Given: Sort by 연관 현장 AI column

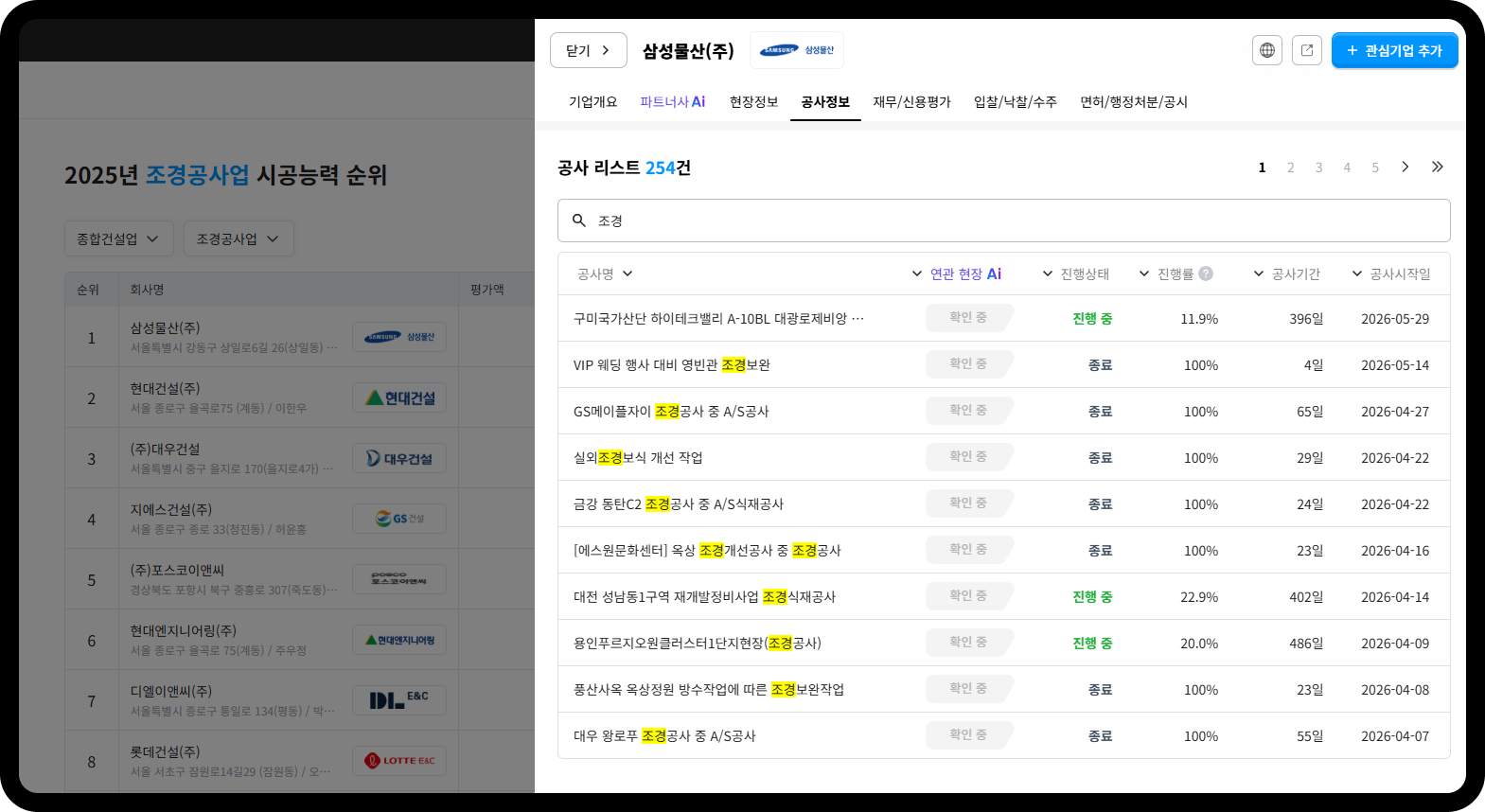Looking at the screenshot, I should pos(956,274).
